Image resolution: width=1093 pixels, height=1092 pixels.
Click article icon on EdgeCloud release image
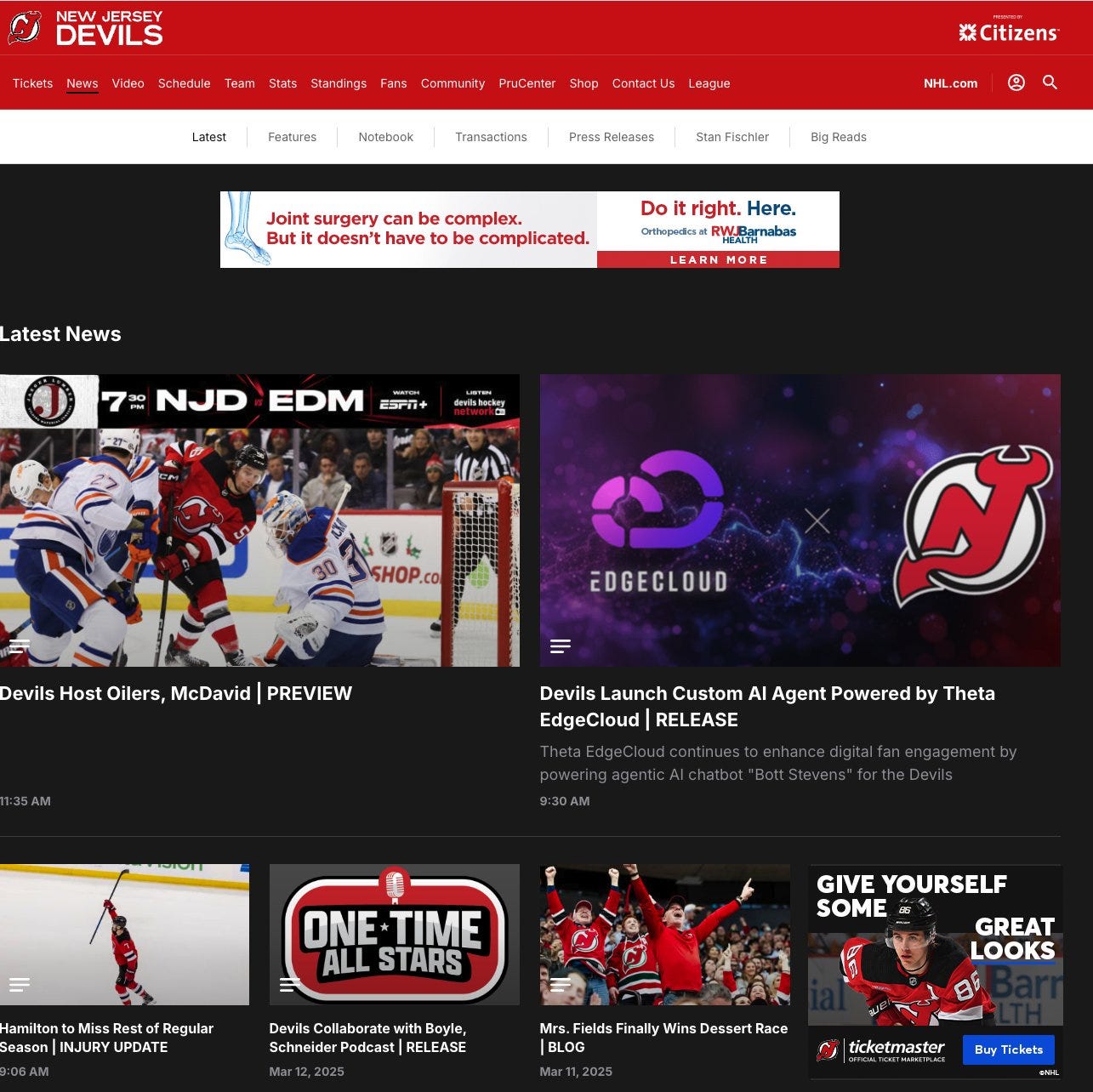pyautogui.click(x=561, y=646)
